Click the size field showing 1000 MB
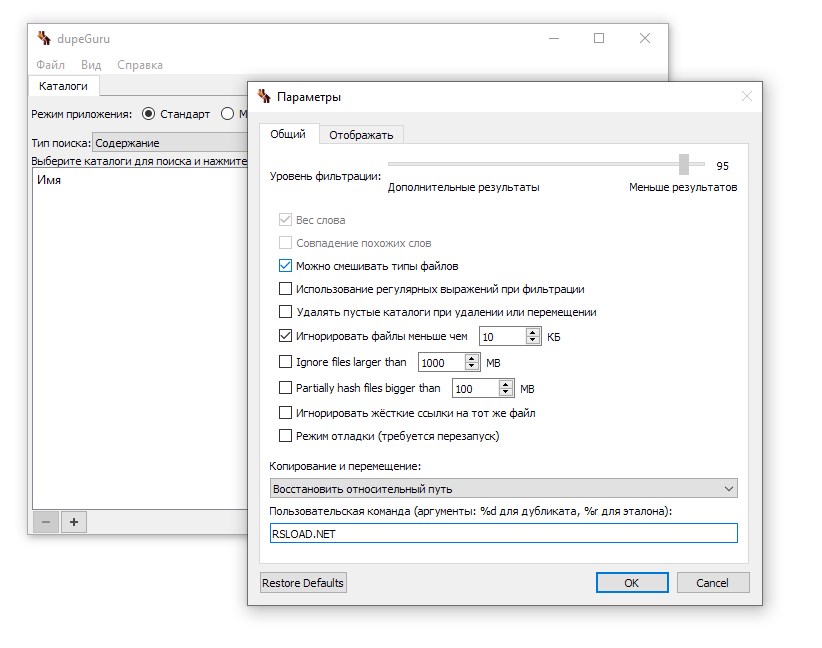Image resolution: width=822 pixels, height=648 pixels. pos(441,362)
